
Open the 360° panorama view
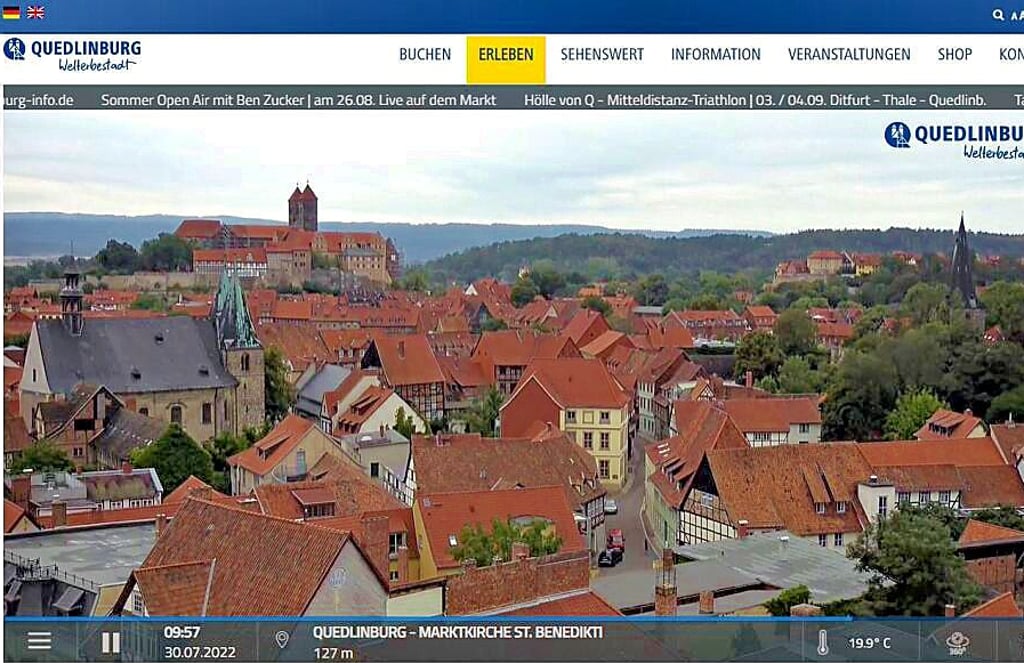(x=957, y=642)
